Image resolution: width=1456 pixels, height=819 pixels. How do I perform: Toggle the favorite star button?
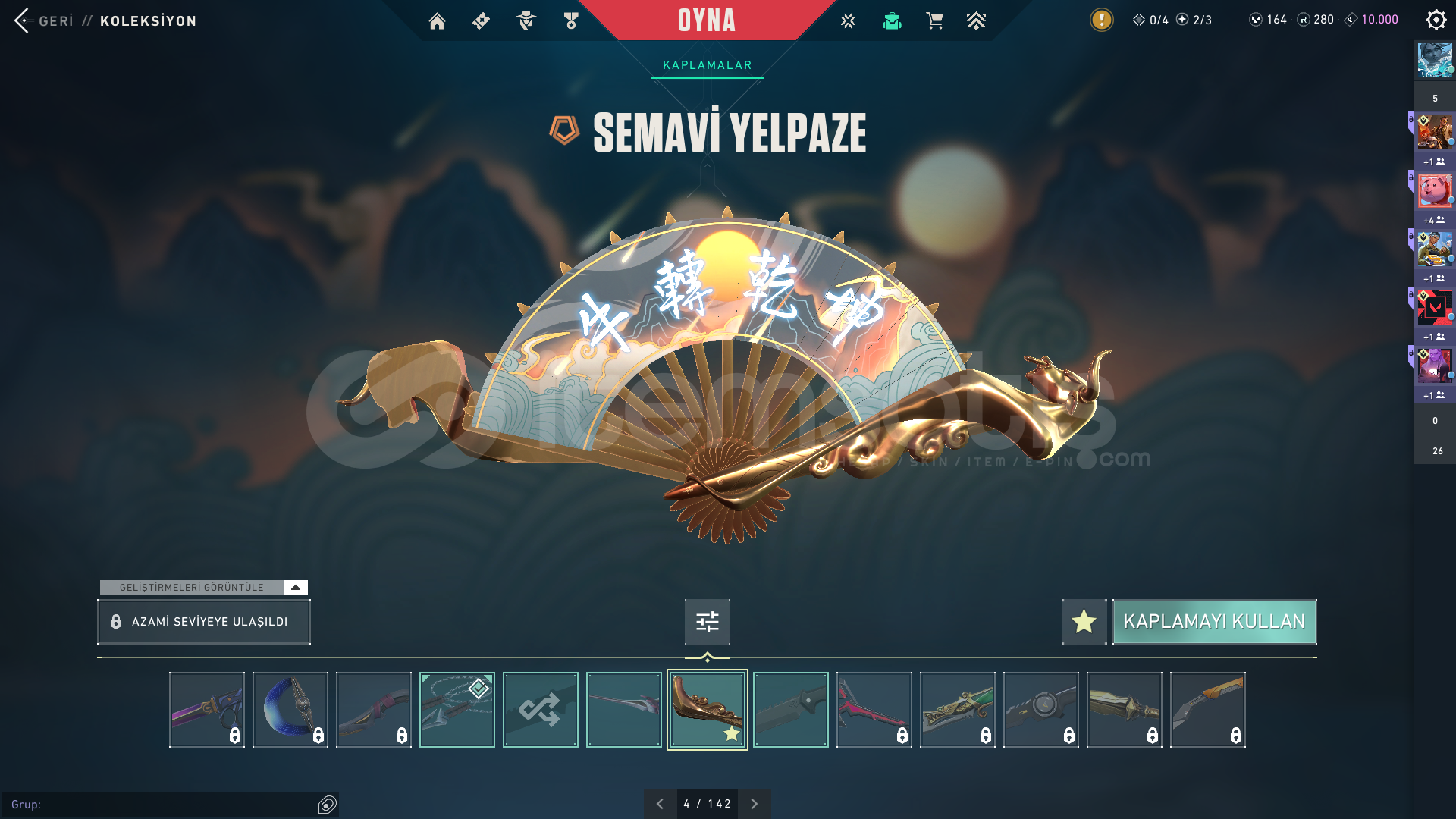[1084, 622]
